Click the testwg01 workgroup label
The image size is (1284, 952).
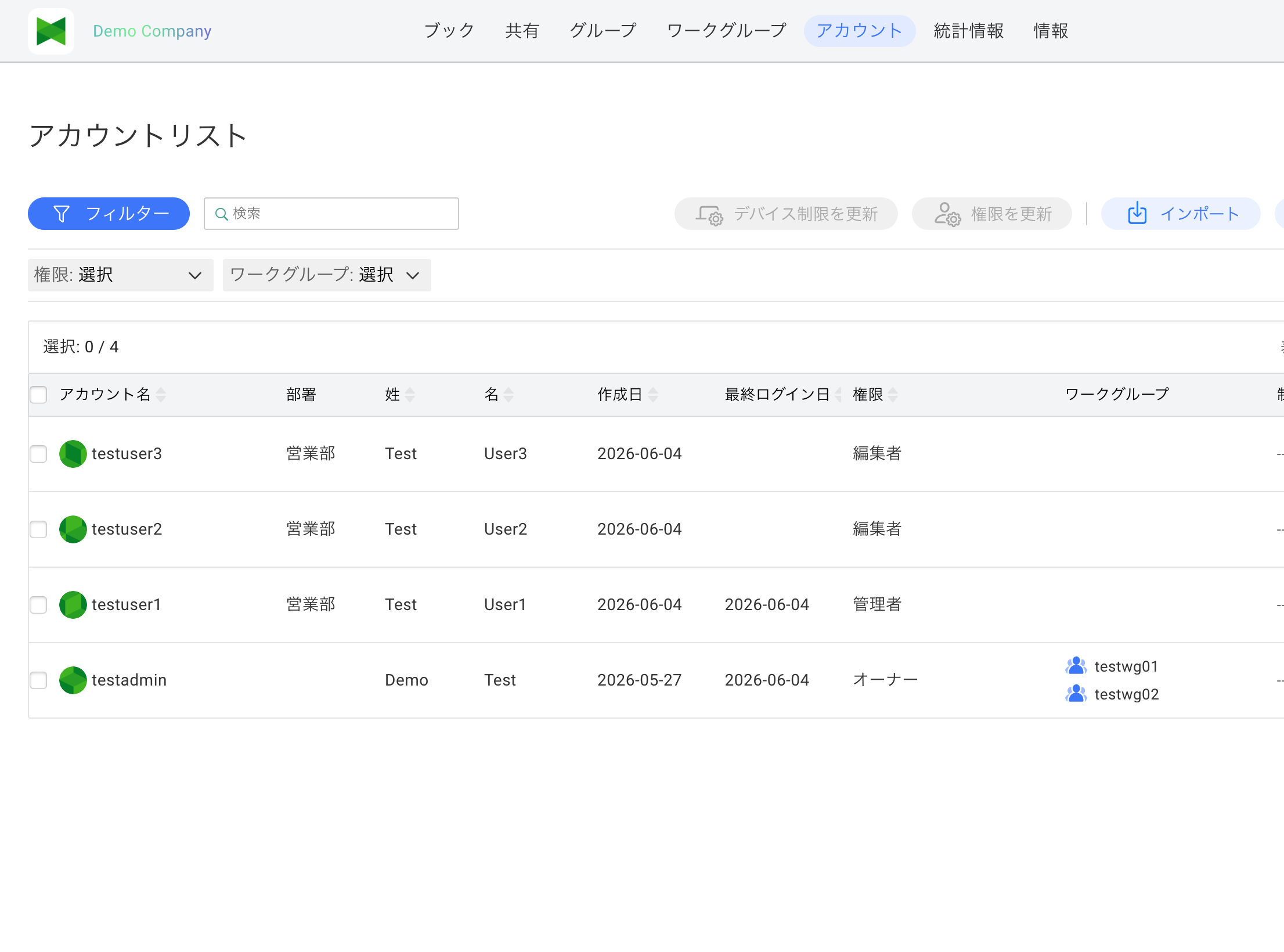click(1126, 666)
